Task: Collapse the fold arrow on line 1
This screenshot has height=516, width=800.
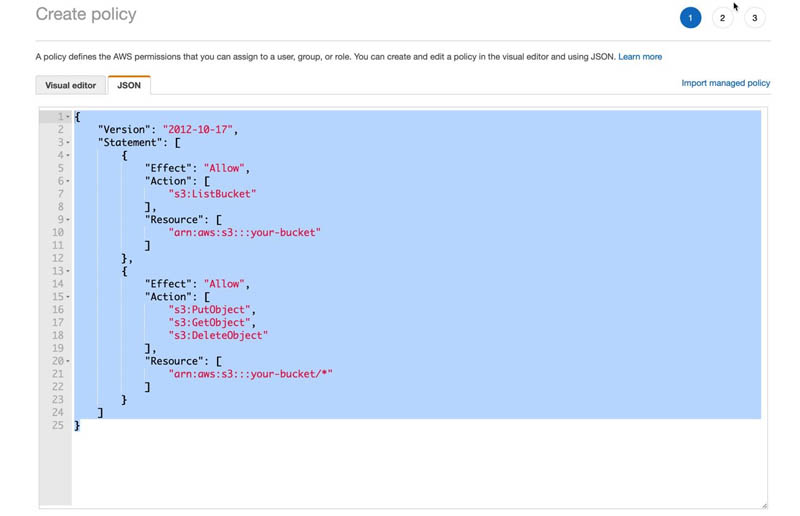Action: coord(68,117)
